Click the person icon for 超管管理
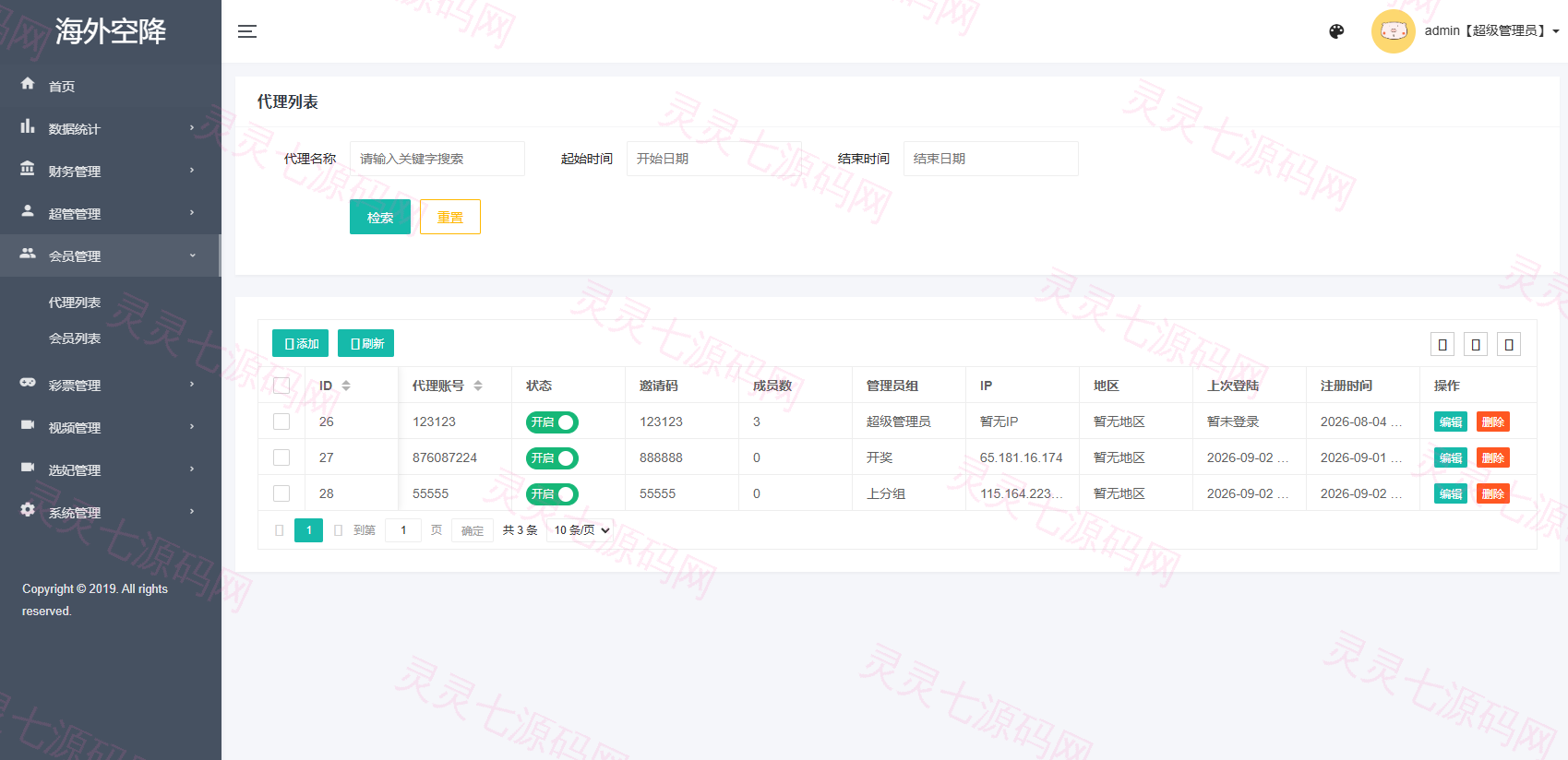The width and height of the screenshot is (1568, 760). (28, 211)
